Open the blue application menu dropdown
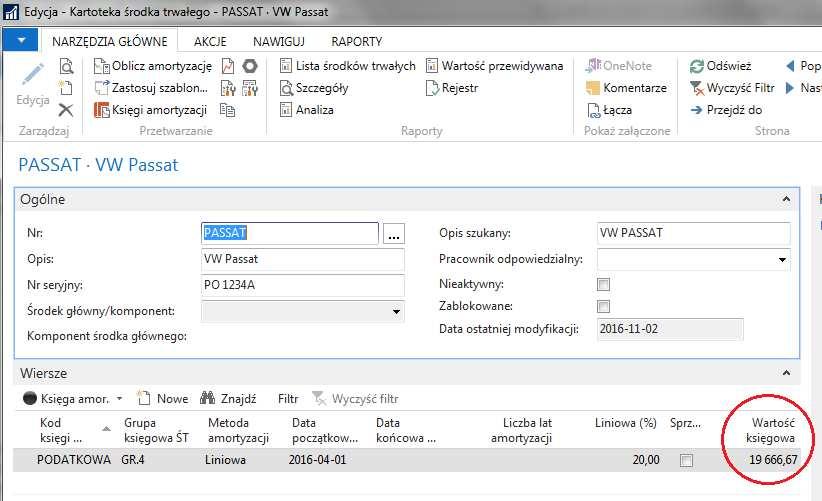This screenshot has height=501, width=822. click(20, 40)
